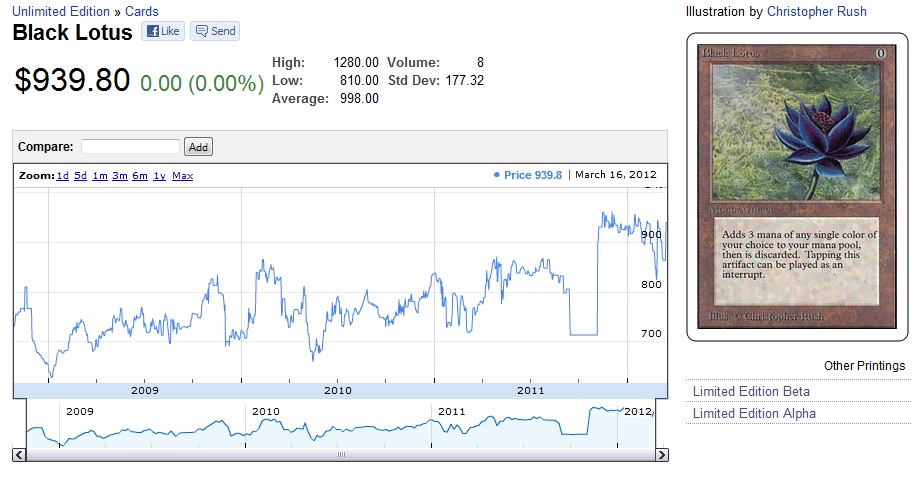This screenshot has width=920, height=491.
Task: Set chart zoom to 3m
Action: [120, 176]
